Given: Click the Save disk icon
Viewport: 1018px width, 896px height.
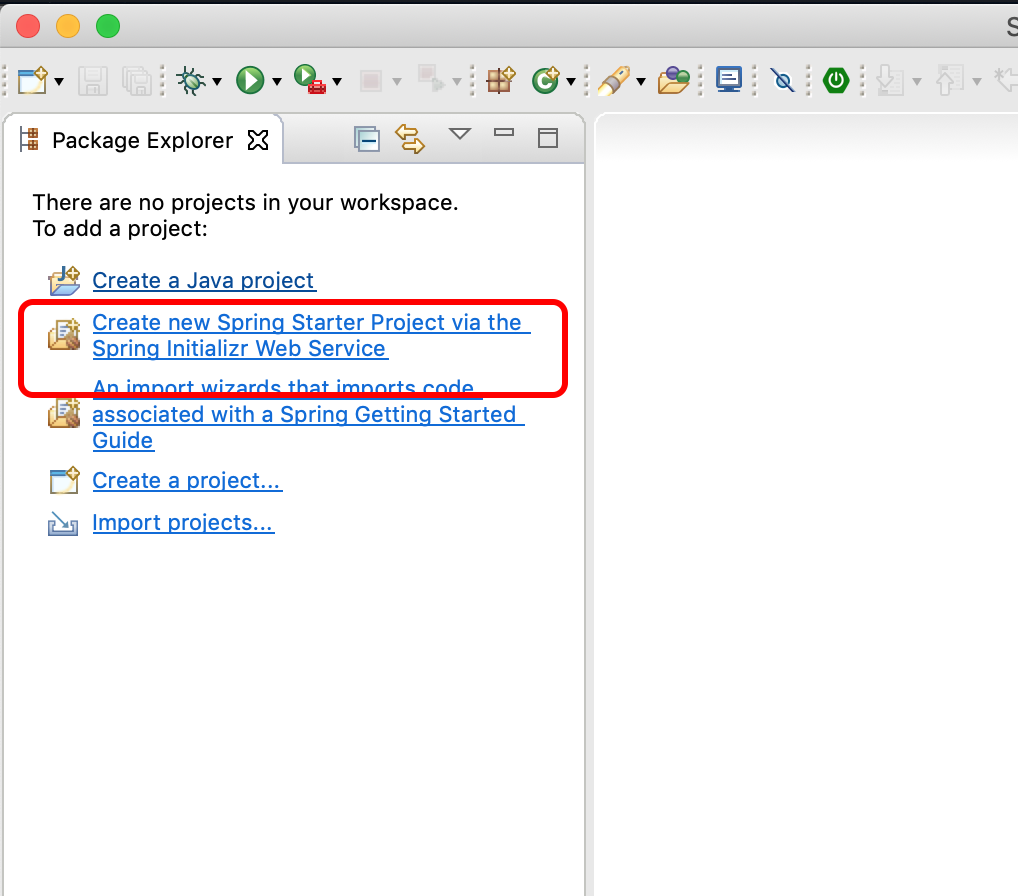Looking at the screenshot, I should 93,82.
